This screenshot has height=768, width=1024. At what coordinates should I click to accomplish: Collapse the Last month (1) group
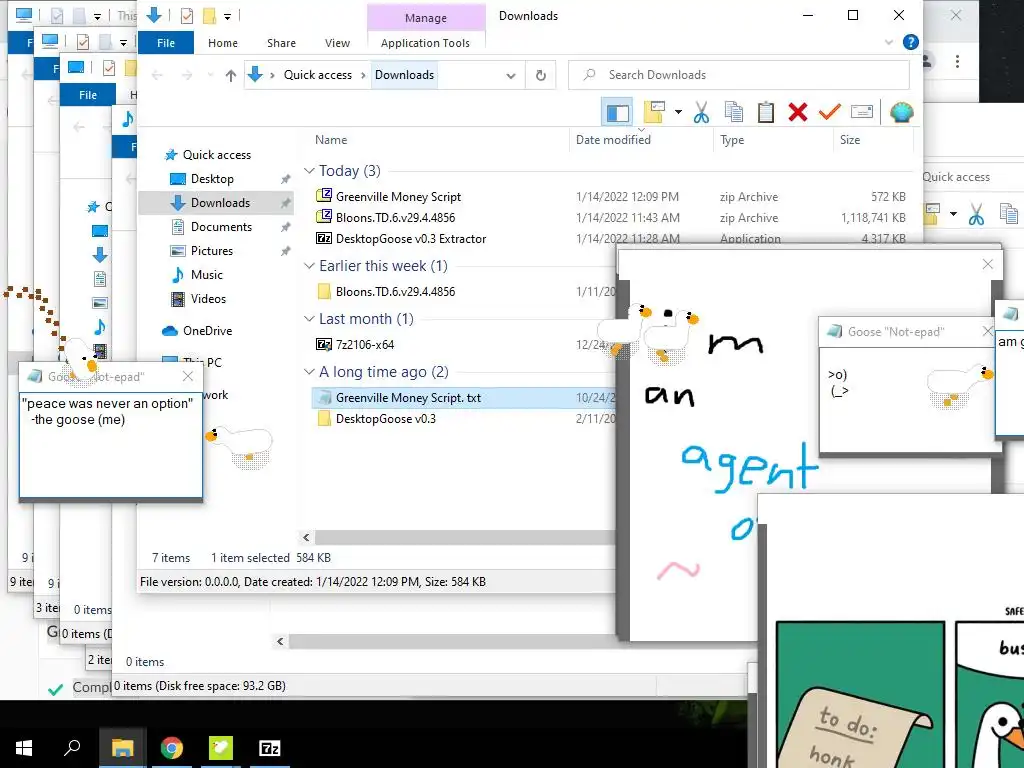309,319
